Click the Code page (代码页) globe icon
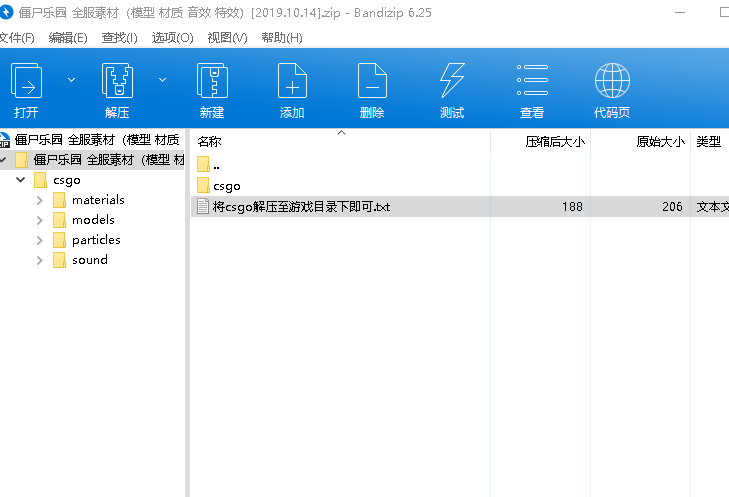Viewport: 729px width, 497px height. pos(612,80)
